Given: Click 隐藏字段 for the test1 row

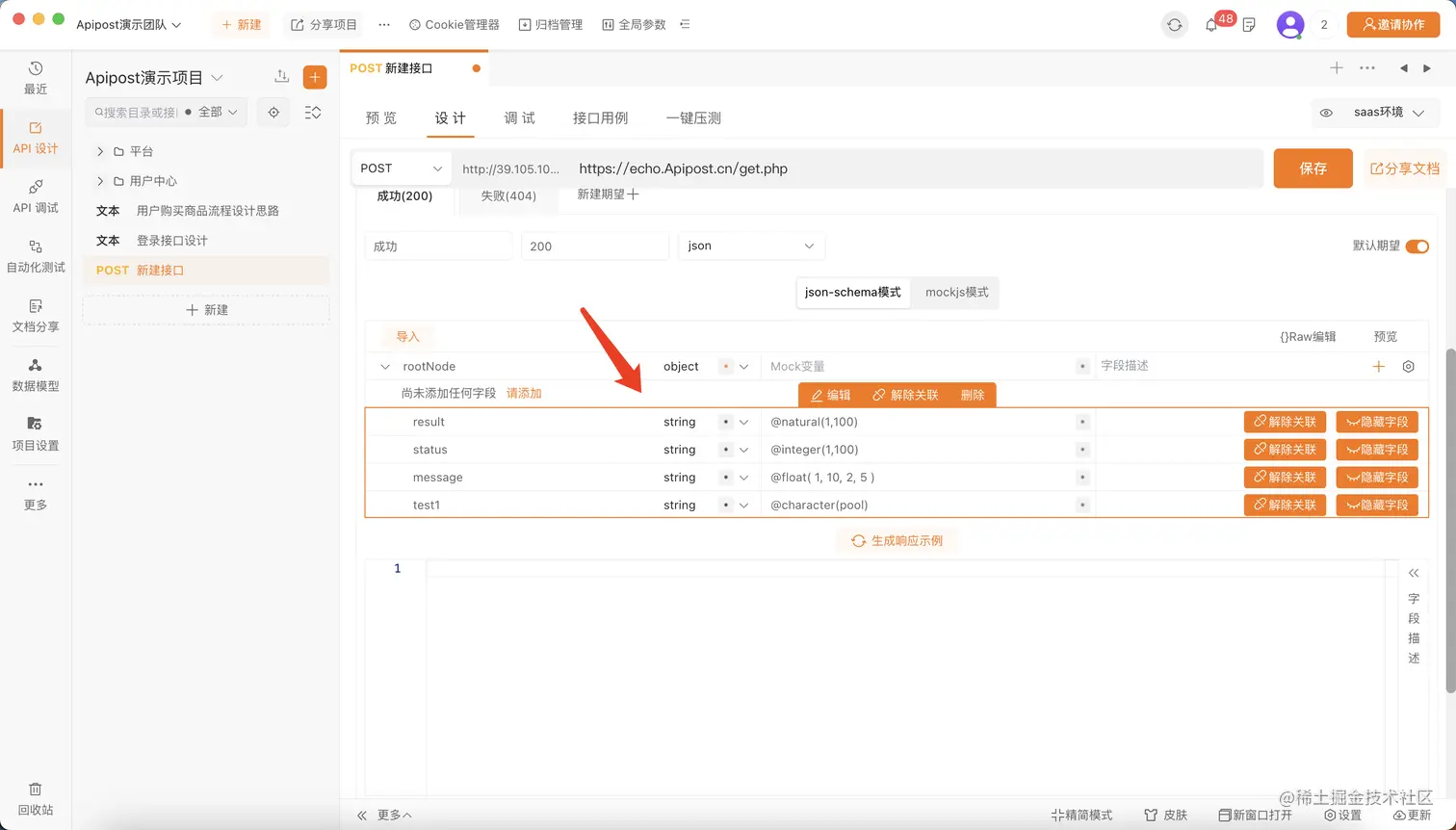Looking at the screenshot, I should point(1377,506).
